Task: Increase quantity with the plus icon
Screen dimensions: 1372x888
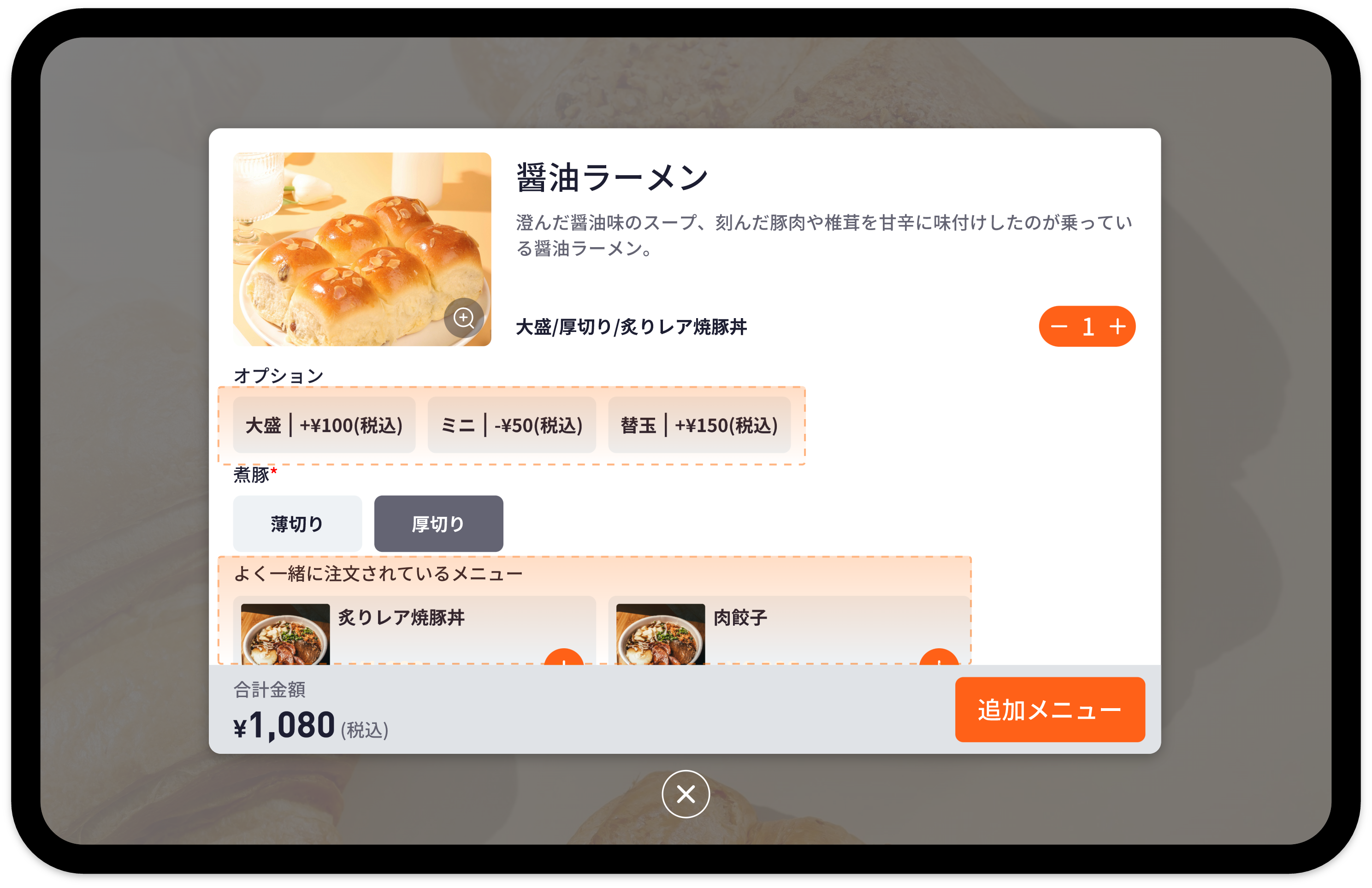Action: coord(1117,326)
